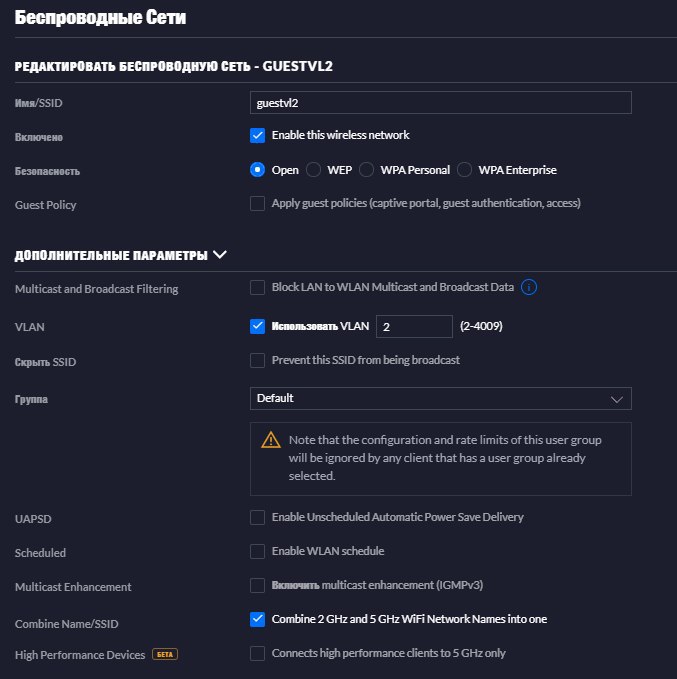677x679 pixels.
Task: Enable Apply guest policies checkbox
Action: coord(257,203)
